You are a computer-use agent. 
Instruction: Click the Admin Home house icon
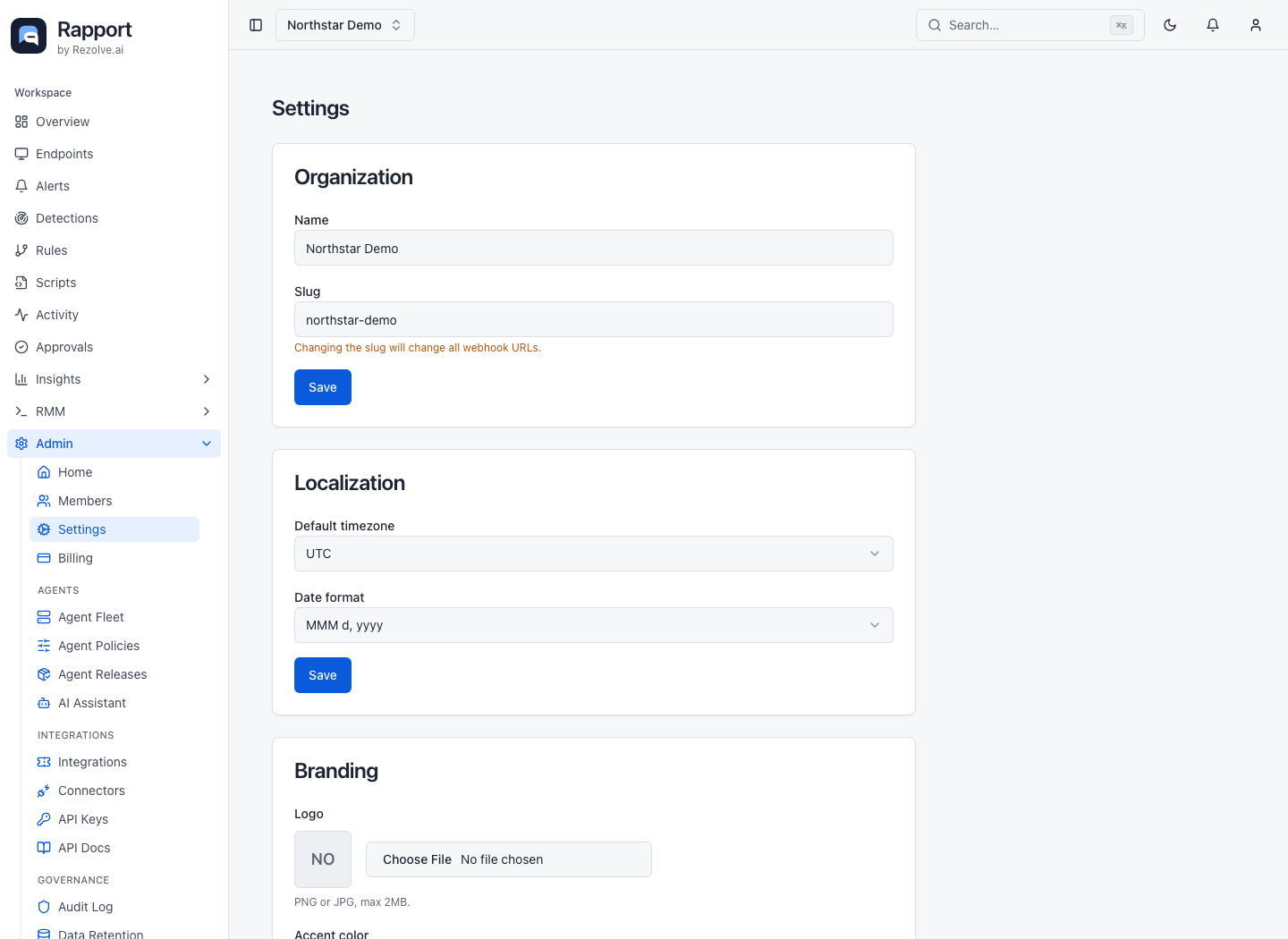click(44, 472)
